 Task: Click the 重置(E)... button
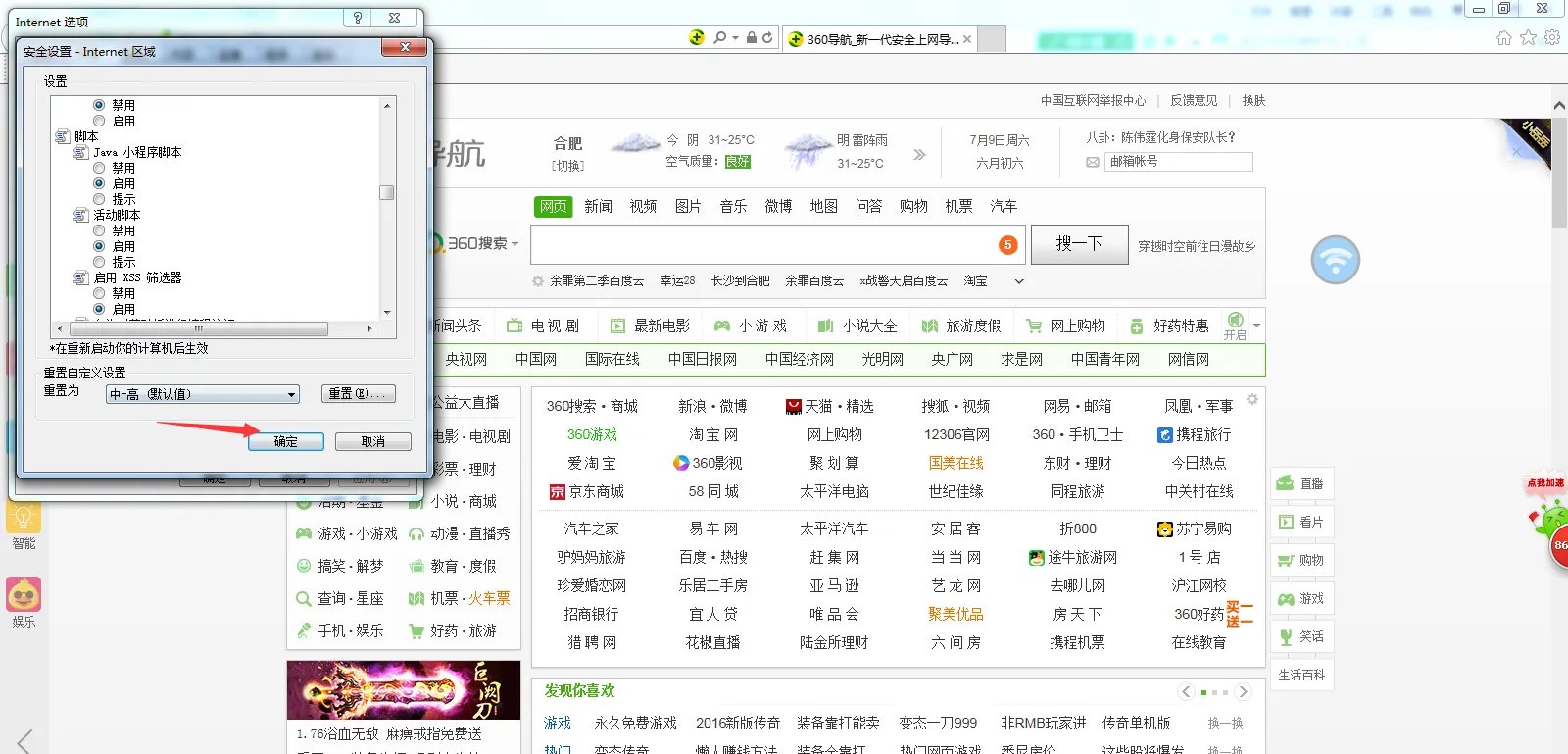(359, 393)
